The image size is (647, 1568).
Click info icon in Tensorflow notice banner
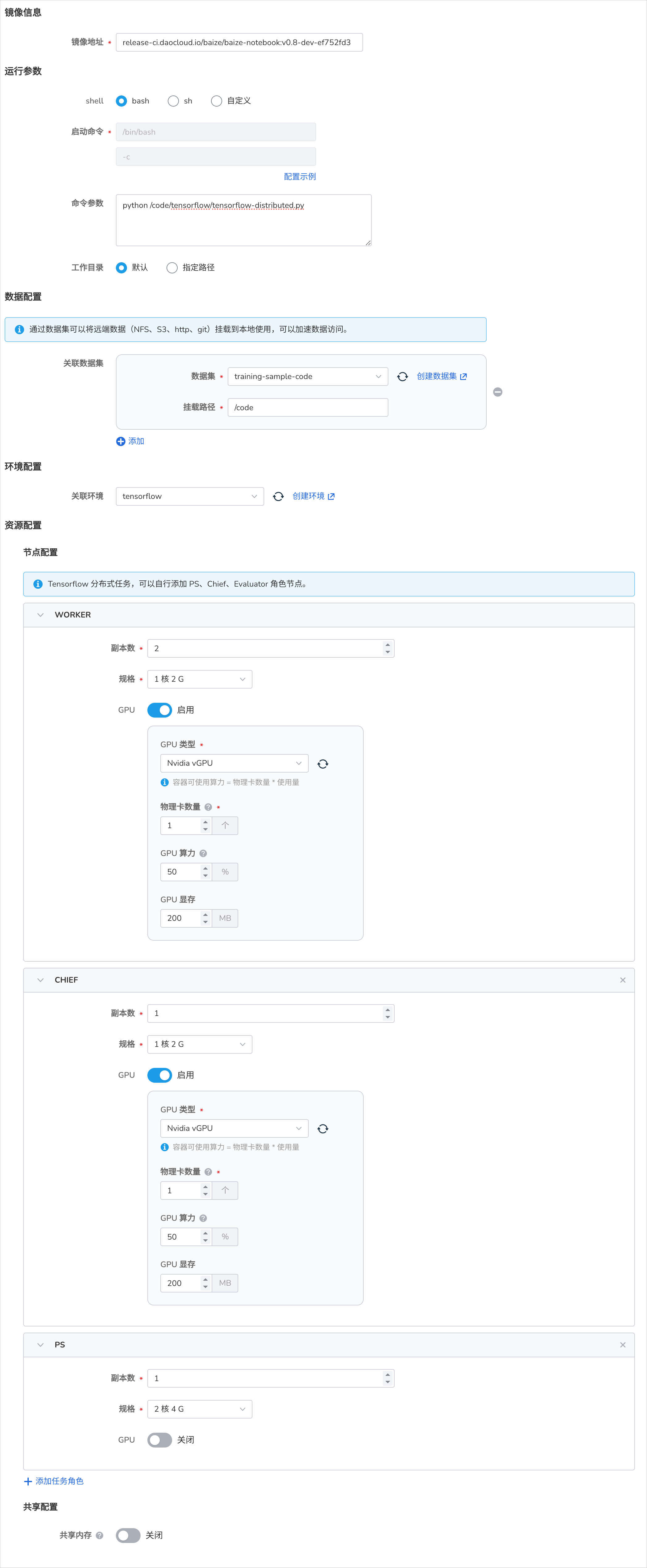[x=38, y=584]
